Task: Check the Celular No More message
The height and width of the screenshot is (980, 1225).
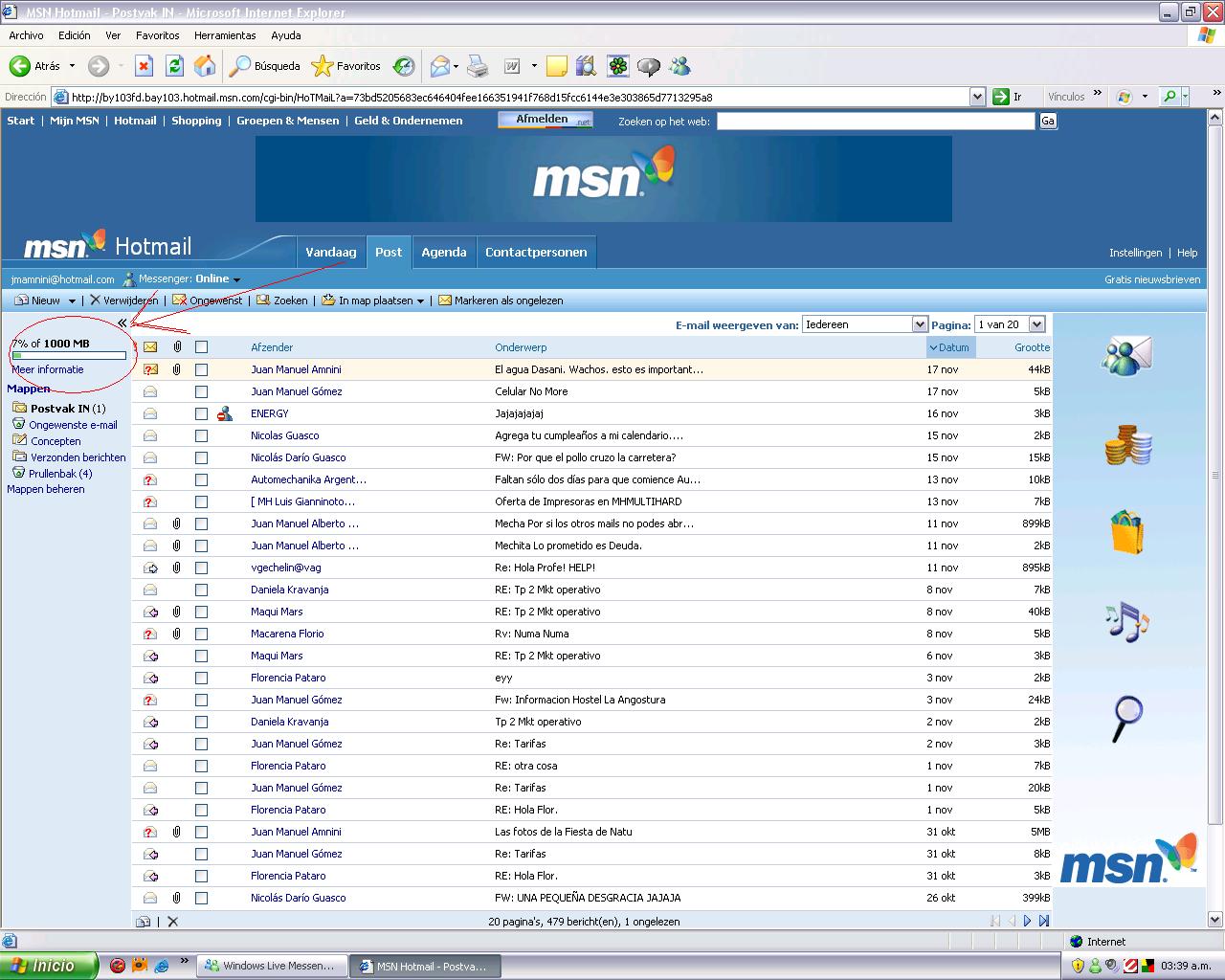Action: click(201, 391)
